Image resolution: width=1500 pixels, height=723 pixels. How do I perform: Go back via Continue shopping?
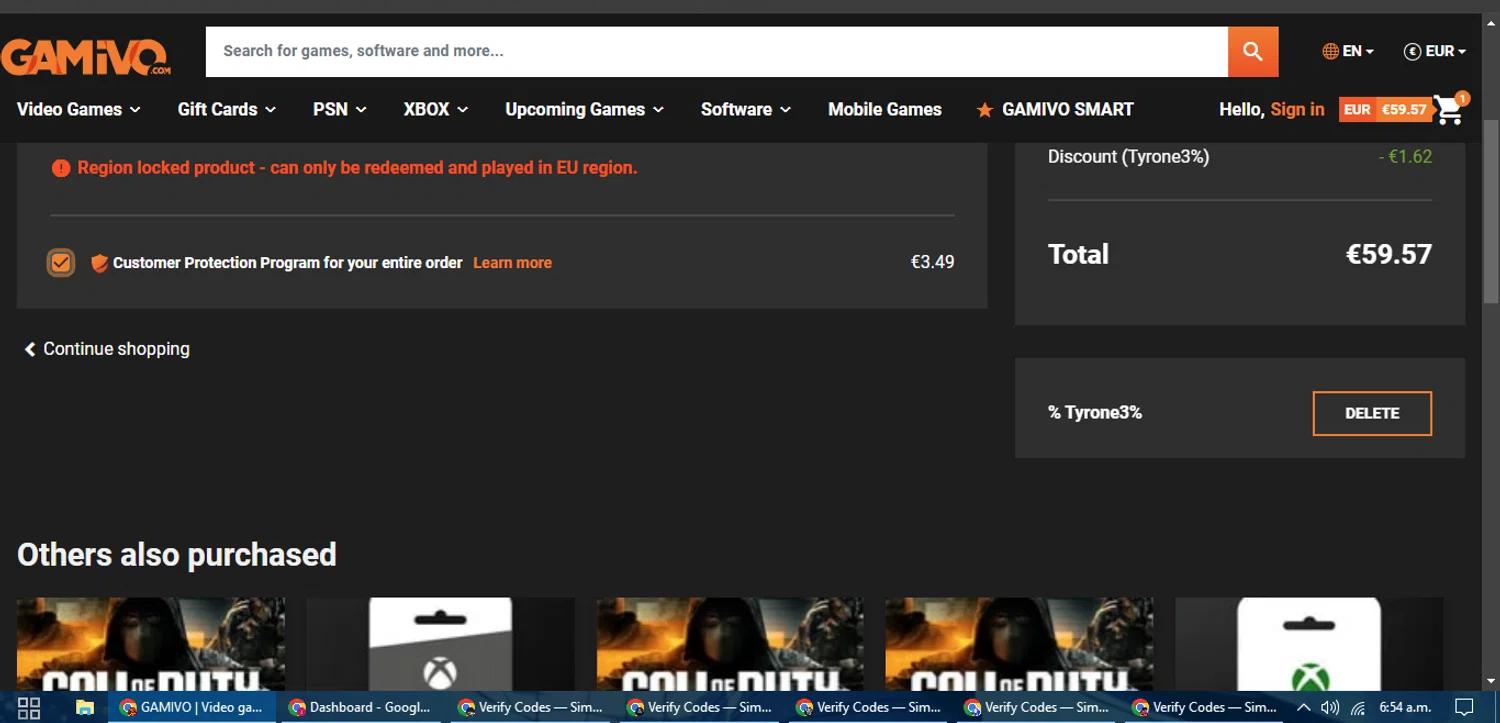[x=106, y=349]
